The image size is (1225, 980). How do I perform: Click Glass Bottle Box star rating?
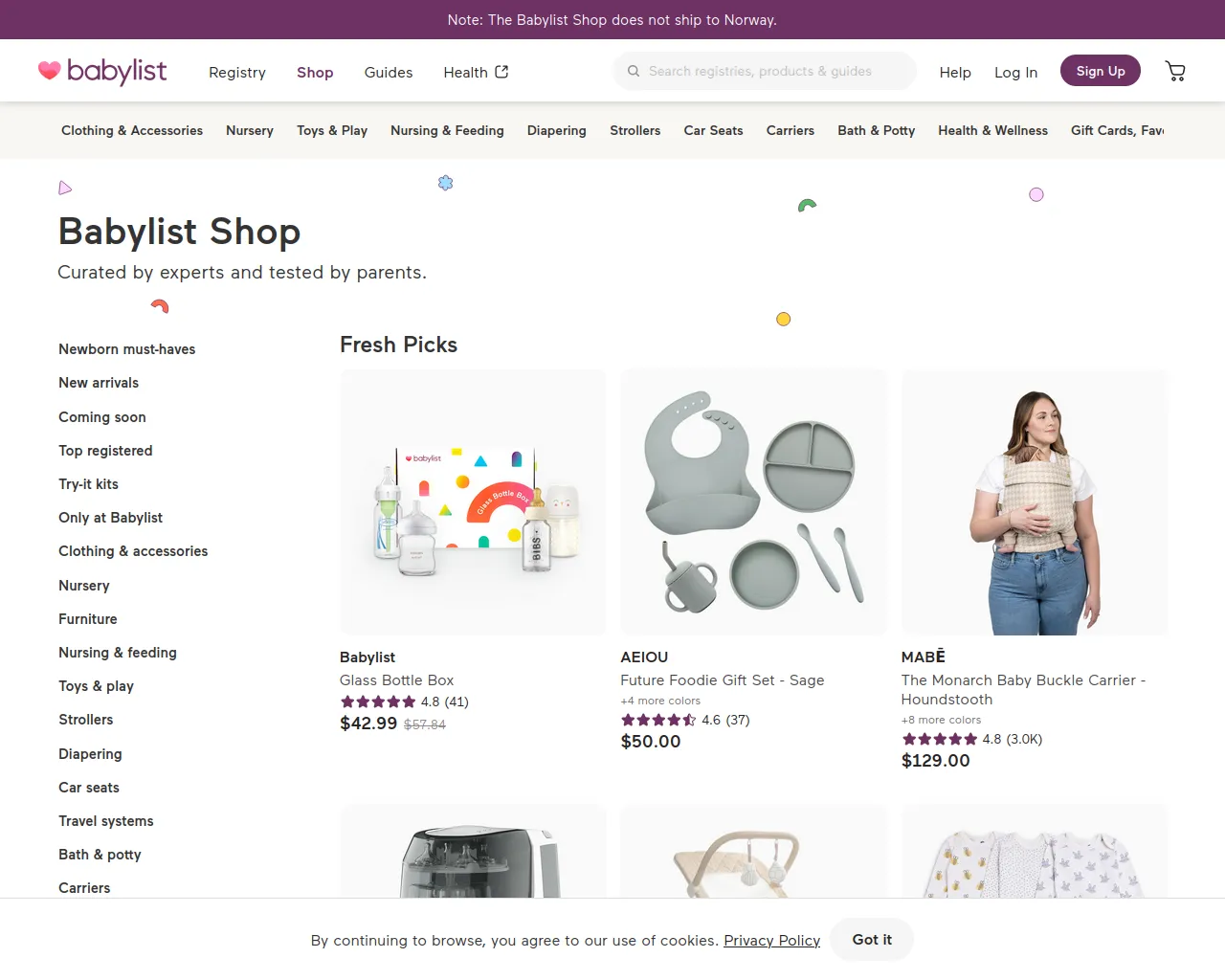tap(378, 702)
